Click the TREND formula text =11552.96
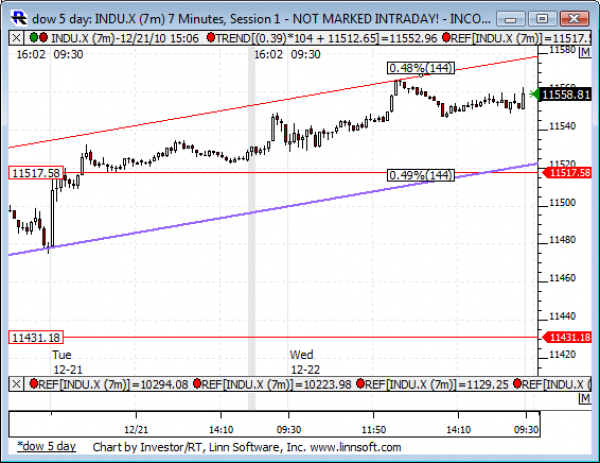 point(326,38)
